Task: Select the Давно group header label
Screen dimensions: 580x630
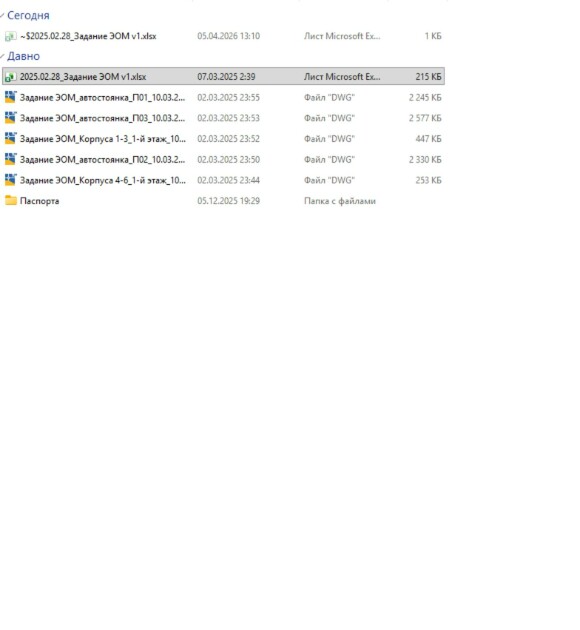Action: pyautogui.click(x=24, y=56)
